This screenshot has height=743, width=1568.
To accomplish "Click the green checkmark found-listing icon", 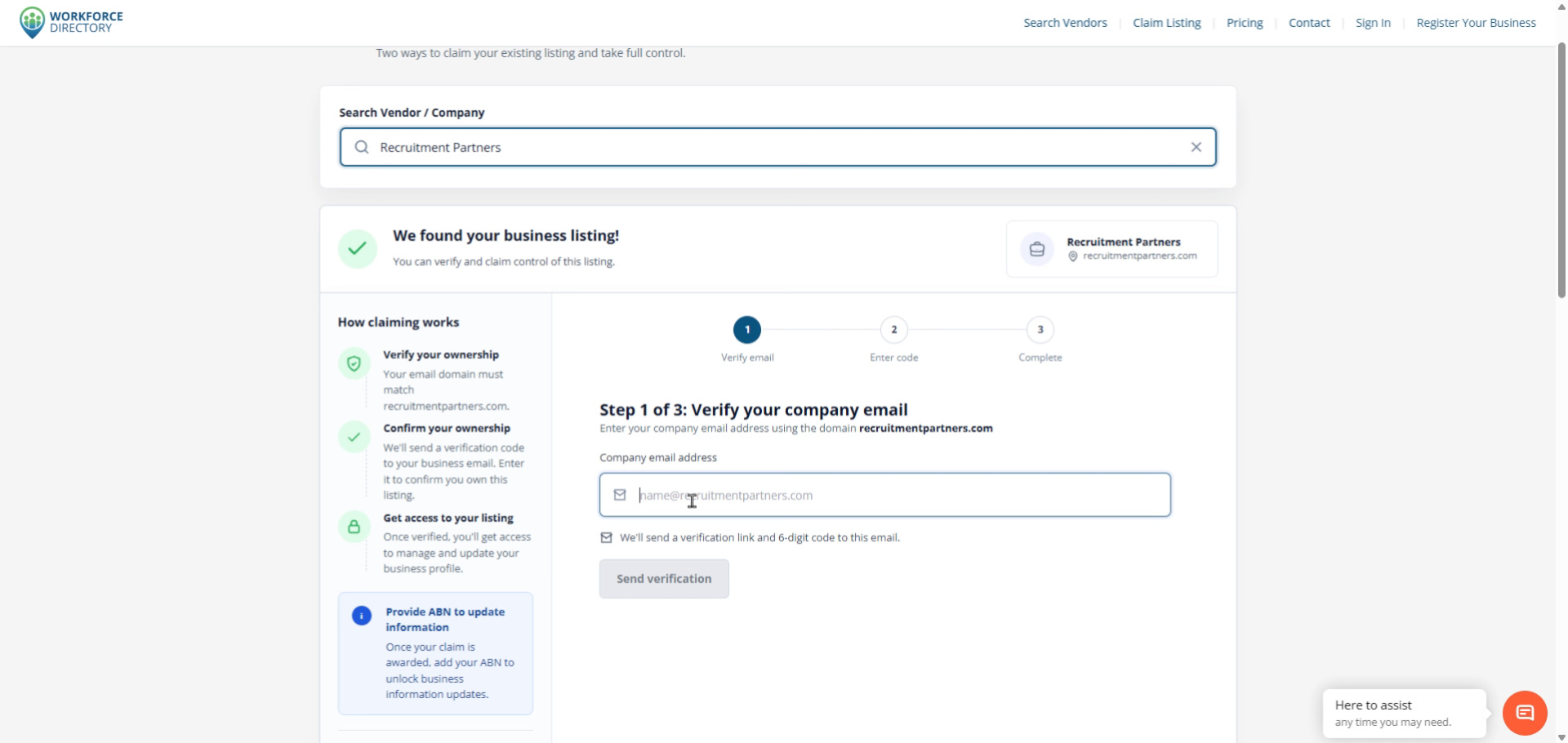I will pos(358,248).
